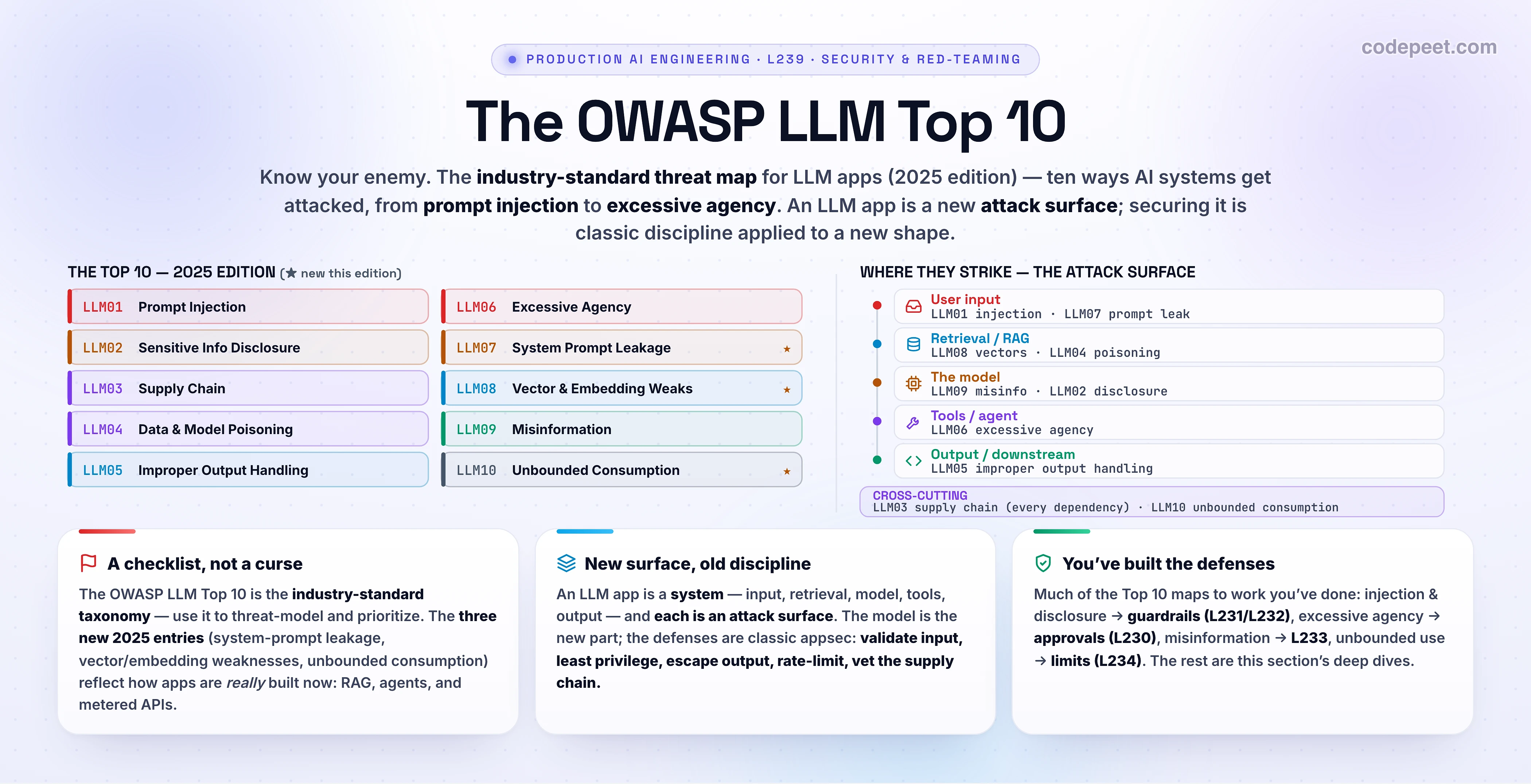1531x784 pixels.
Task: Click the Production AI Engineering L239 badge
Action: point(765,59)
